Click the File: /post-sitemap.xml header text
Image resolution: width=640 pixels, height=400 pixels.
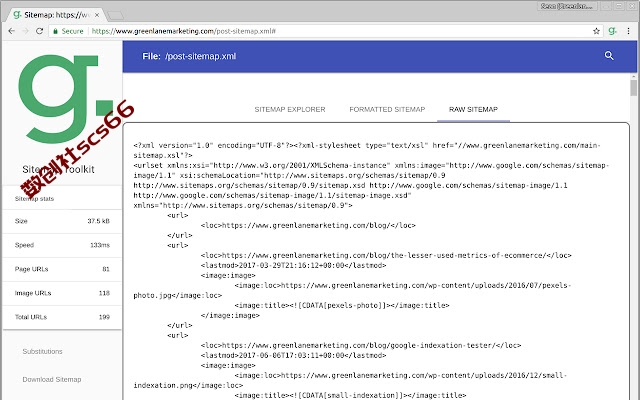189,56
